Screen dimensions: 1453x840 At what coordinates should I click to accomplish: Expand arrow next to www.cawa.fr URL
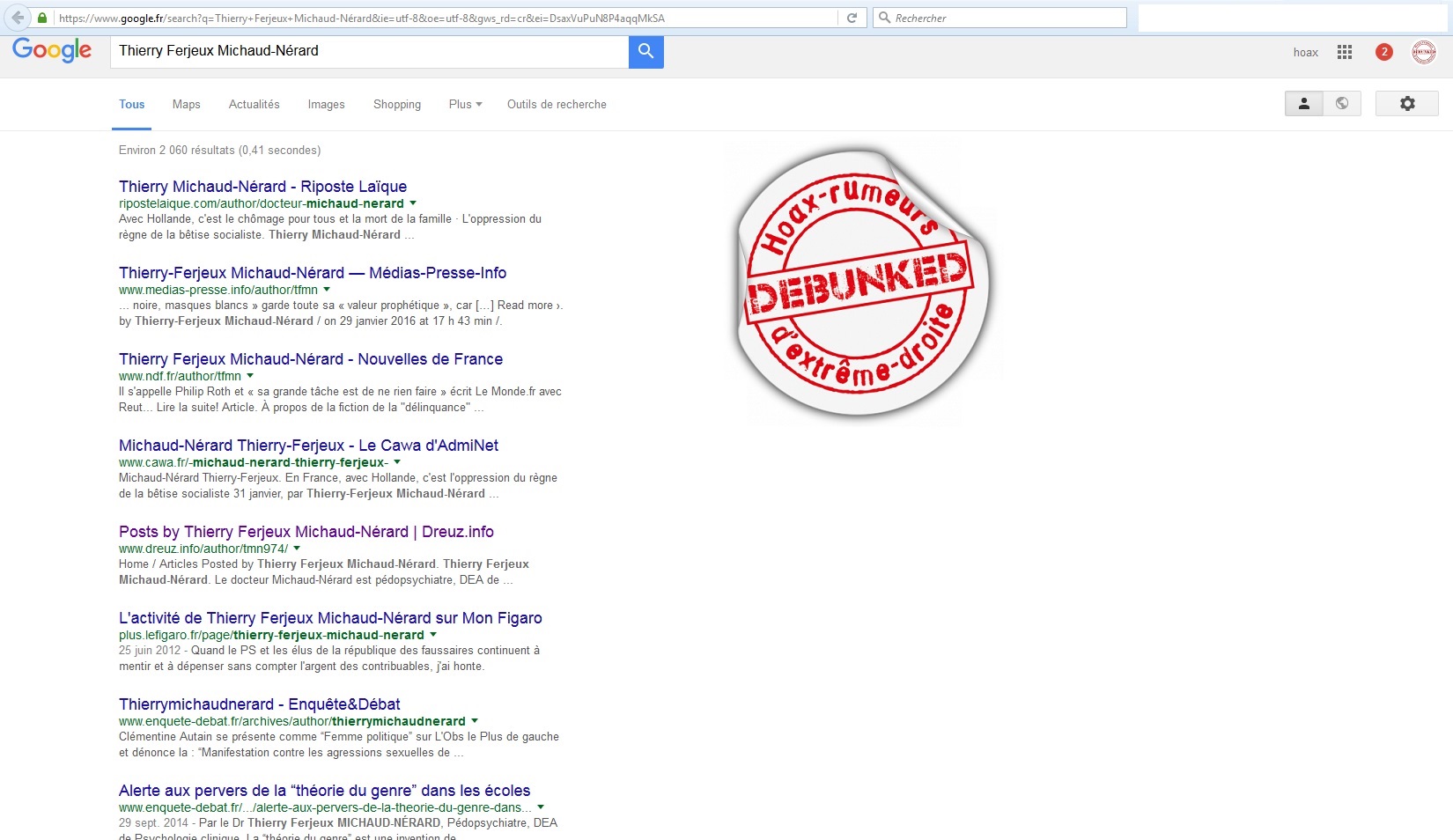click(x=397, y=462)
